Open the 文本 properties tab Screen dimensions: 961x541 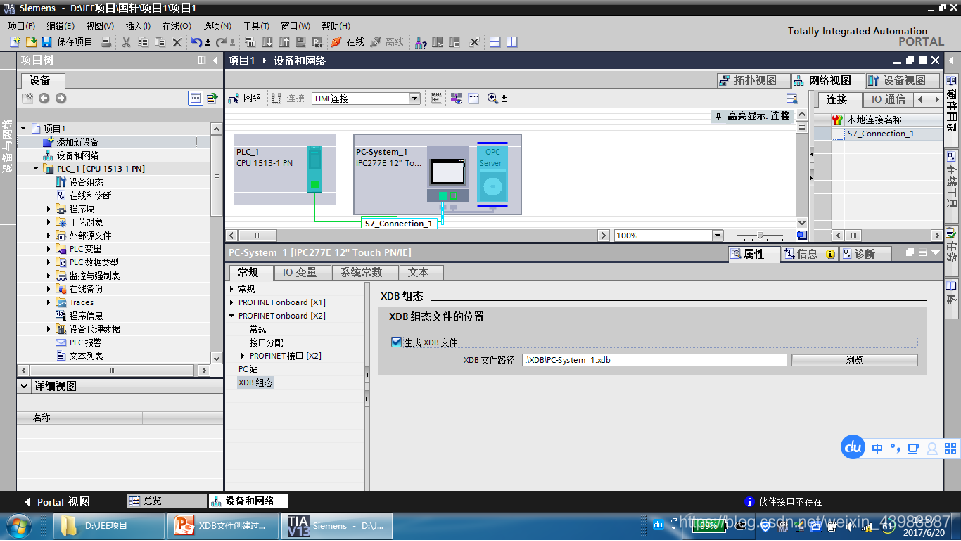coord(420,272)
